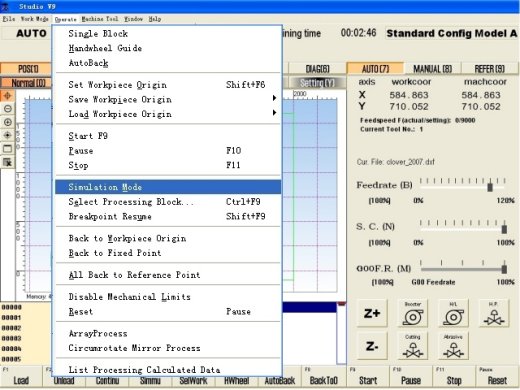Toggle the Abrasive valve icon button
The height and width of the screenshot is (390, 520).
pos(453,346)
